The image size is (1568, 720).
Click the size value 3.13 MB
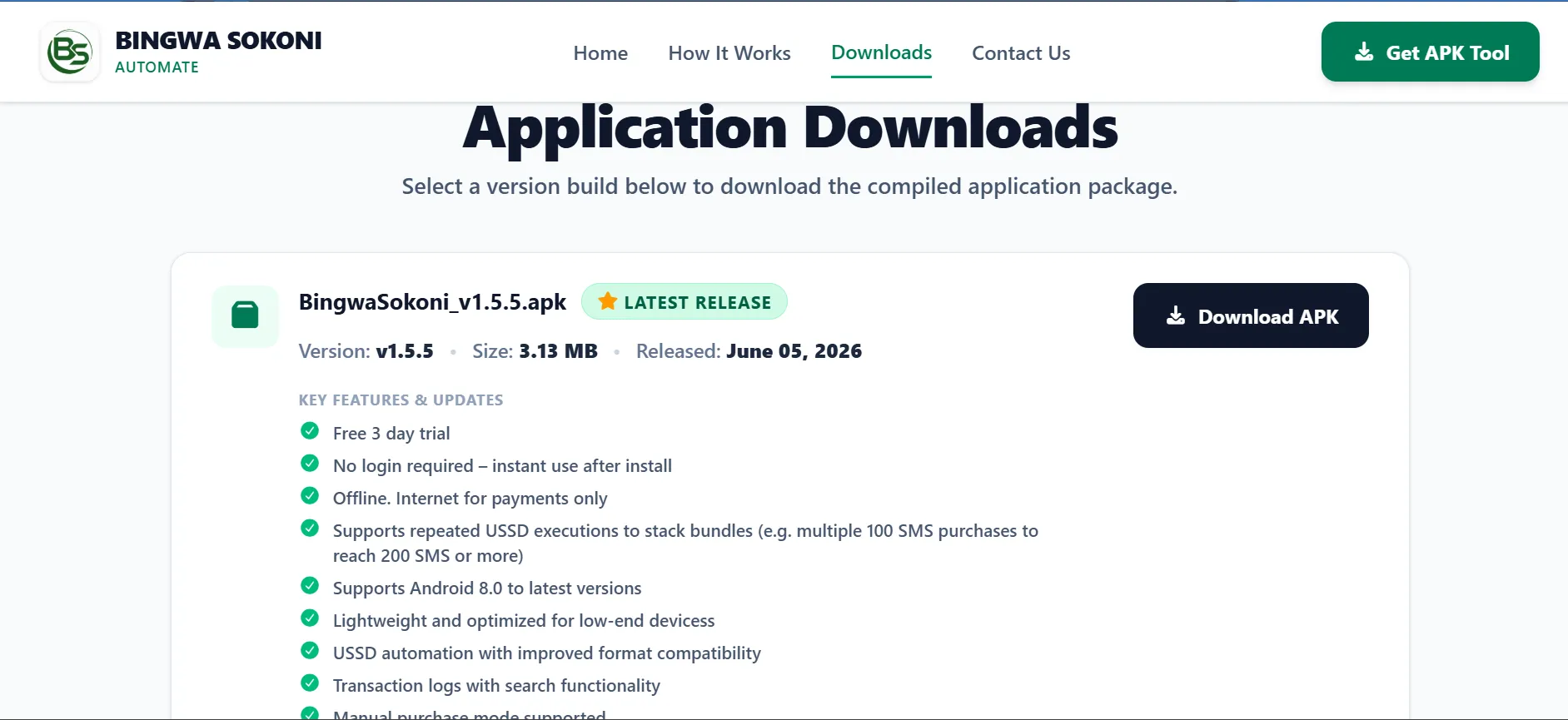(x=558, y=351)
